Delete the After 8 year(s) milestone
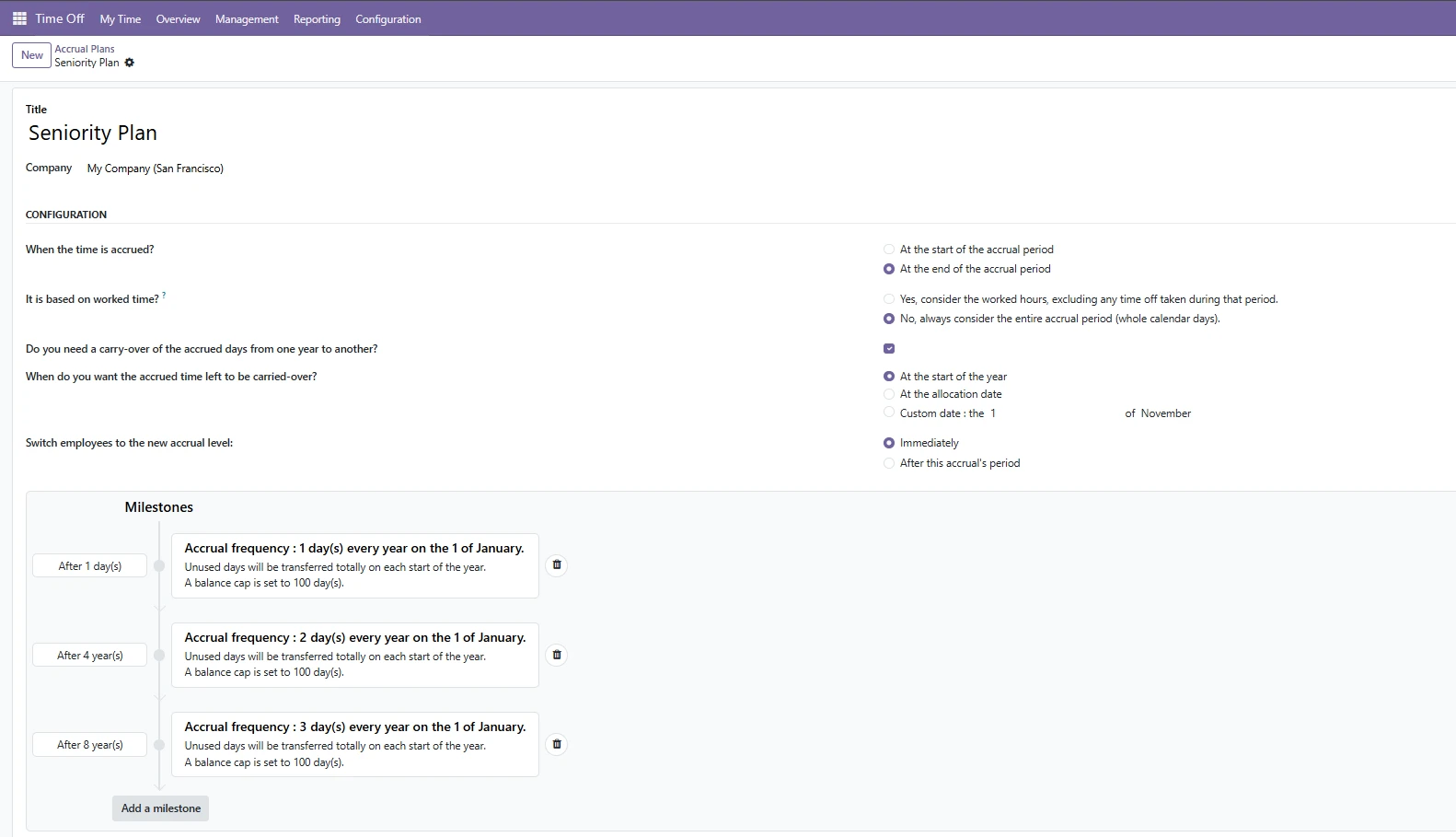Viewport: 1456px width, 837px height. coord(557,744)
